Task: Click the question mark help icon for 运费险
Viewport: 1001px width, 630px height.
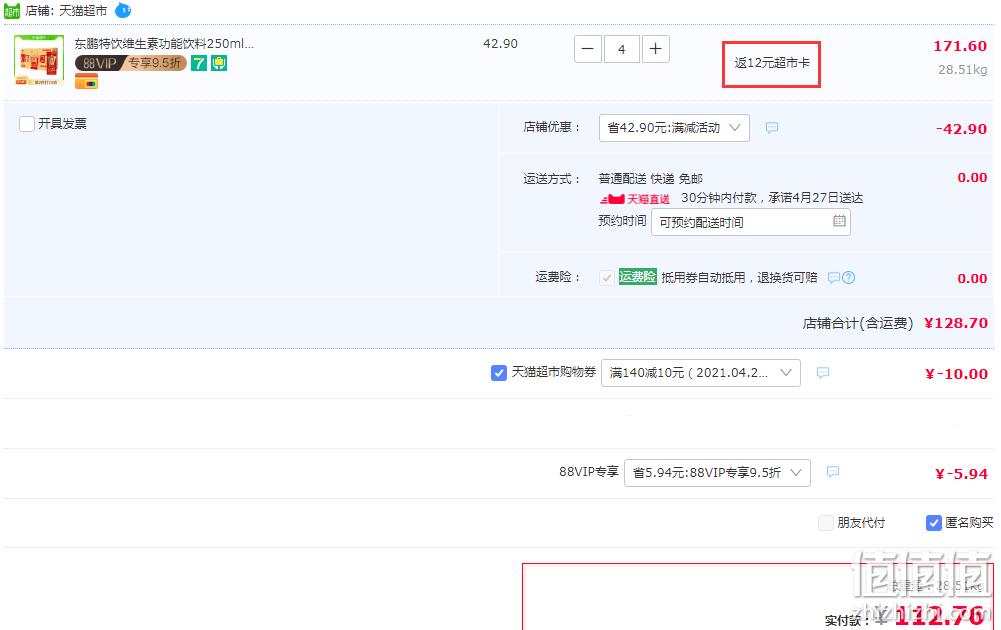Action: 848,278
